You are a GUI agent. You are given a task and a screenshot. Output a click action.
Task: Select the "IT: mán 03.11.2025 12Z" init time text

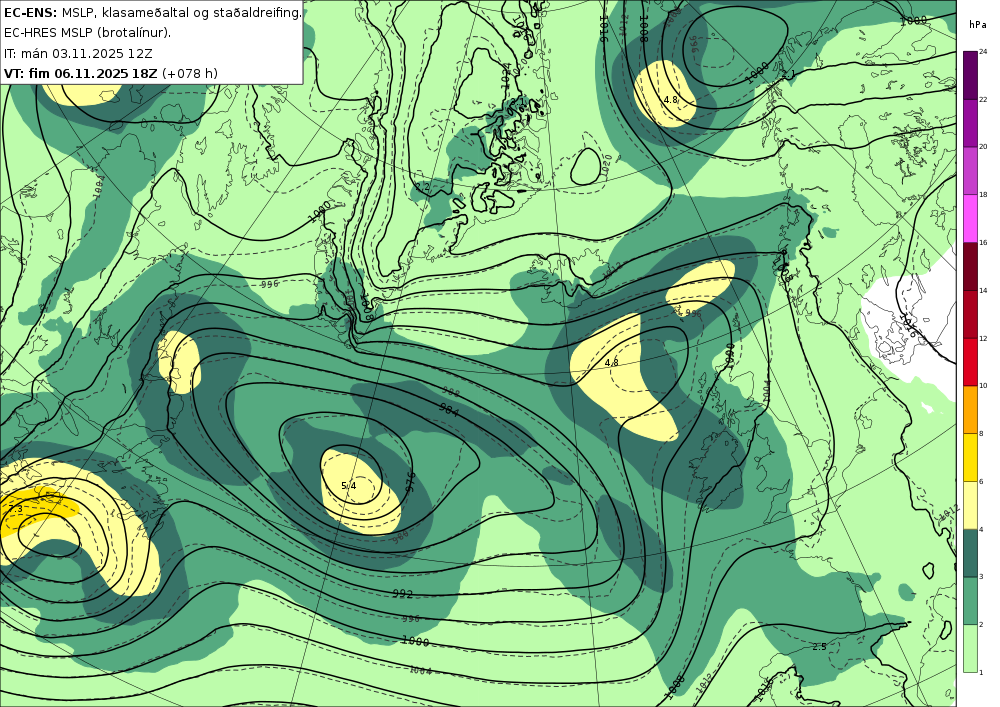click(x=78, y=54)
